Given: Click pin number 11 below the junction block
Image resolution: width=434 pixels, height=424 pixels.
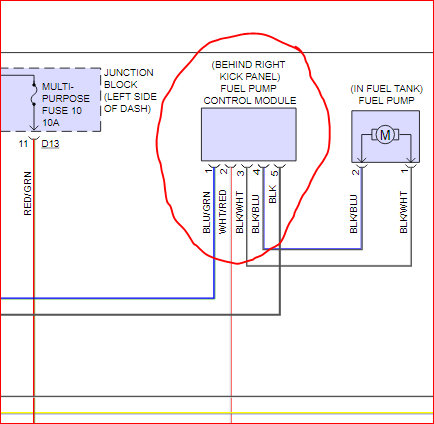Looking at the screenshot, I should [x=23, y=144].
